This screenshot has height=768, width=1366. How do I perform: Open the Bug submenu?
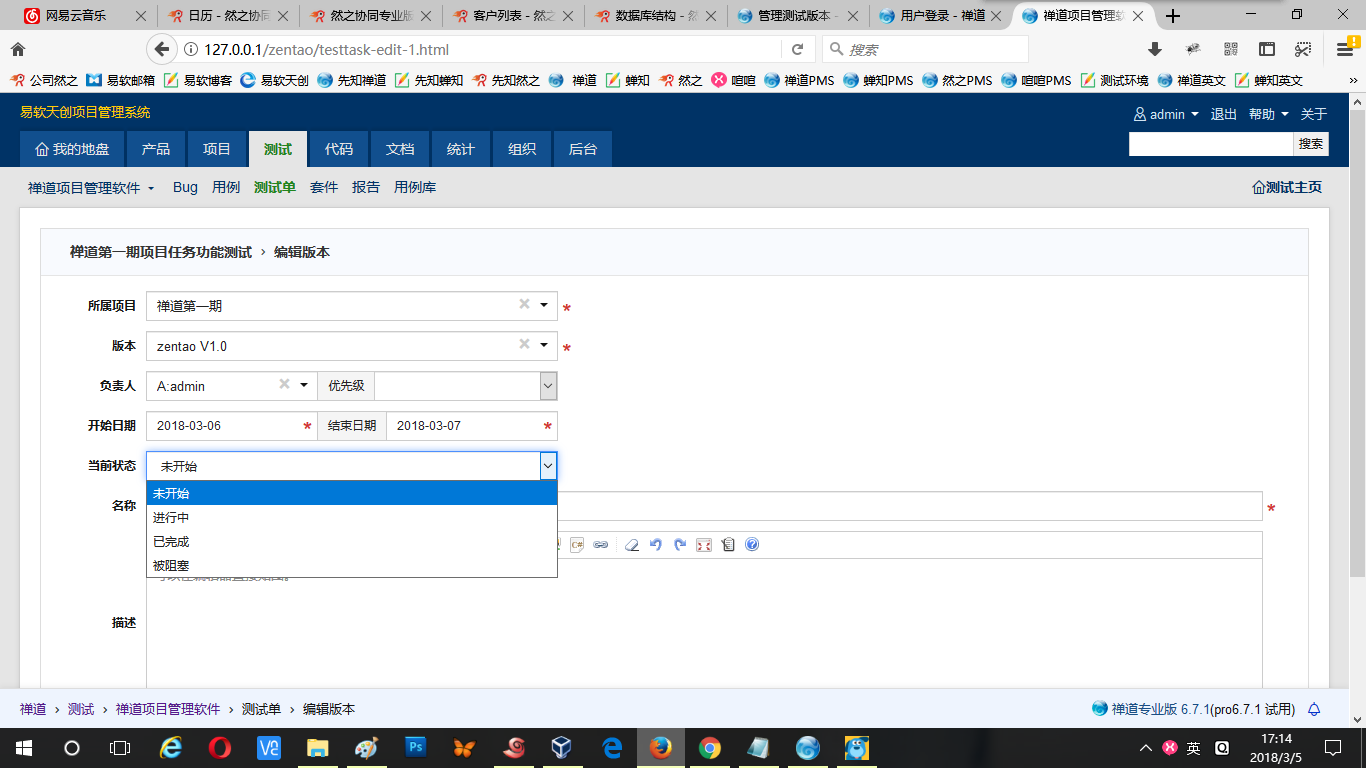pyautogui.click(x=185, y=187)
